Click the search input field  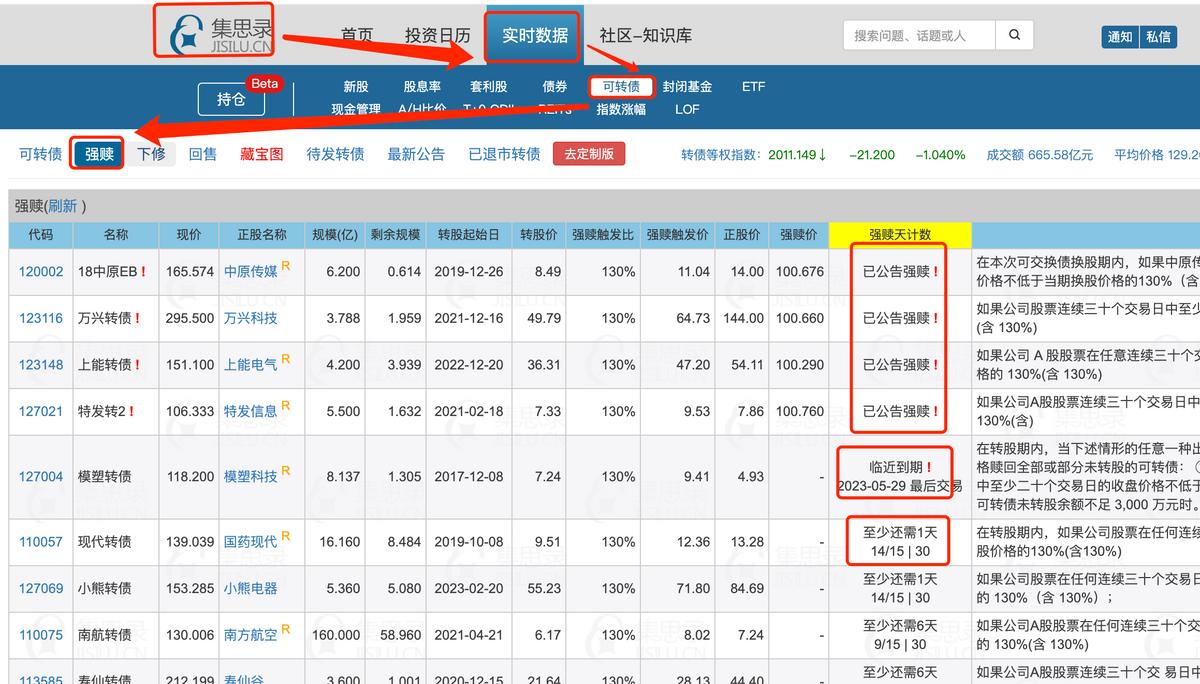point(920,34)
